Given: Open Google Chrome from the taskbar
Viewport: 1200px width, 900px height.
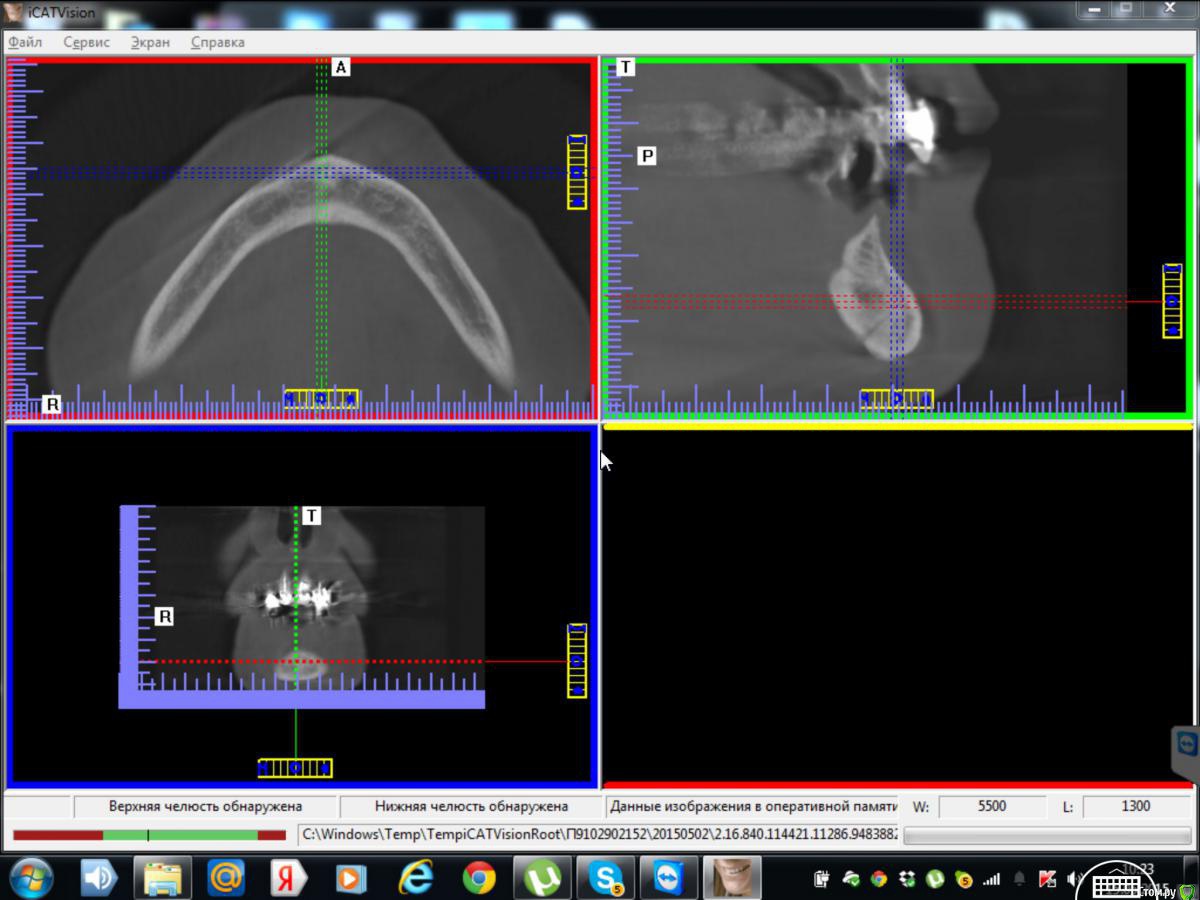Looking at the screenshot, I should [x=479, y=878].
